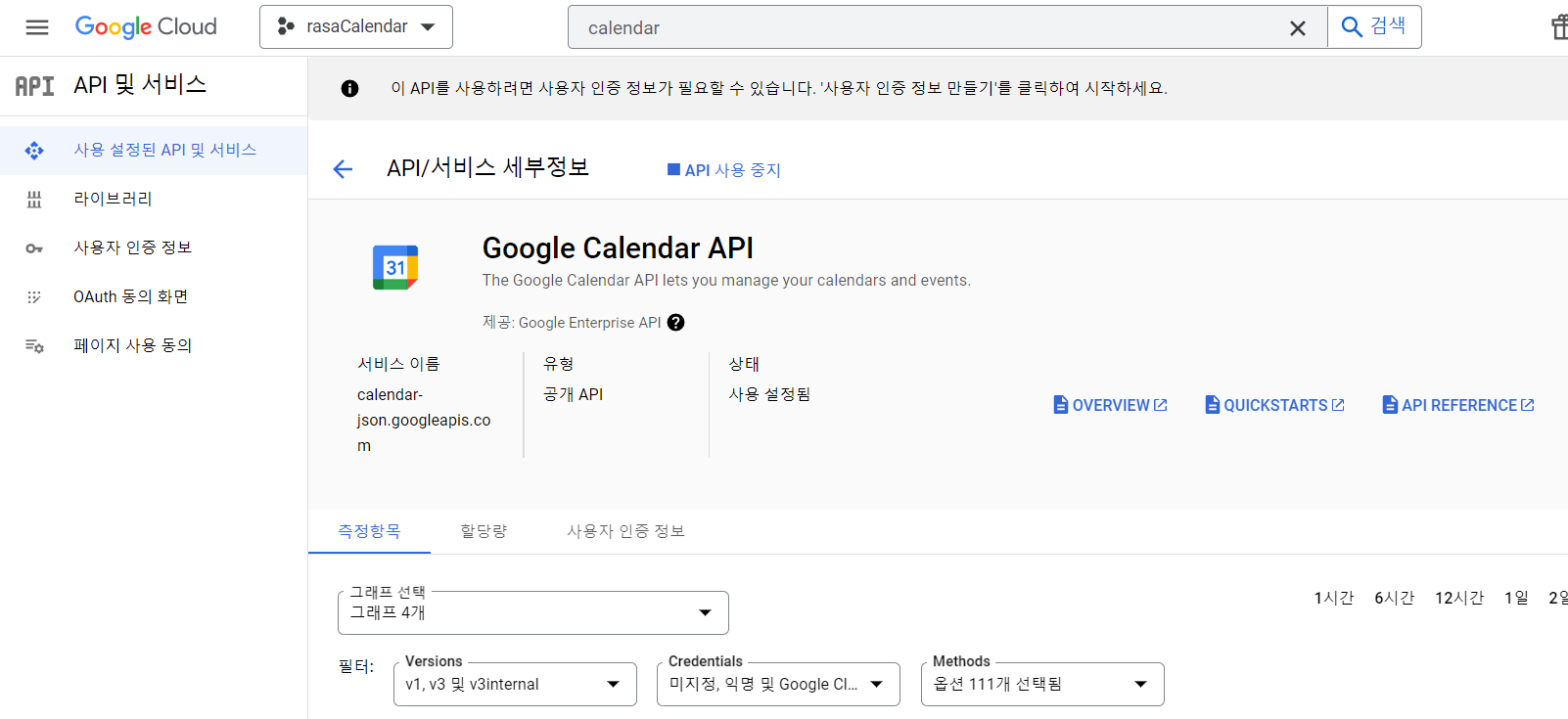Click the calendar-json.googleapis.com service name
This screenshot has width=1568, height=719.
(x=424, y=421)
